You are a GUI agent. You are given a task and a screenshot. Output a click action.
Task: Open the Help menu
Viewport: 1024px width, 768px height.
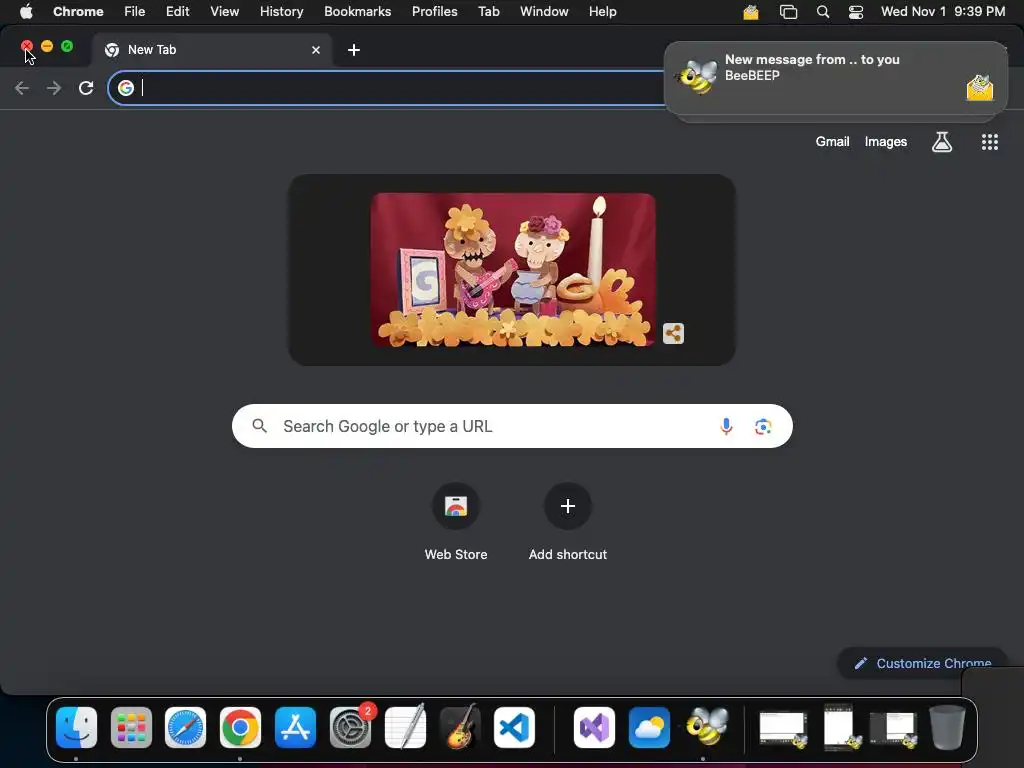click(x=602, y=11)
